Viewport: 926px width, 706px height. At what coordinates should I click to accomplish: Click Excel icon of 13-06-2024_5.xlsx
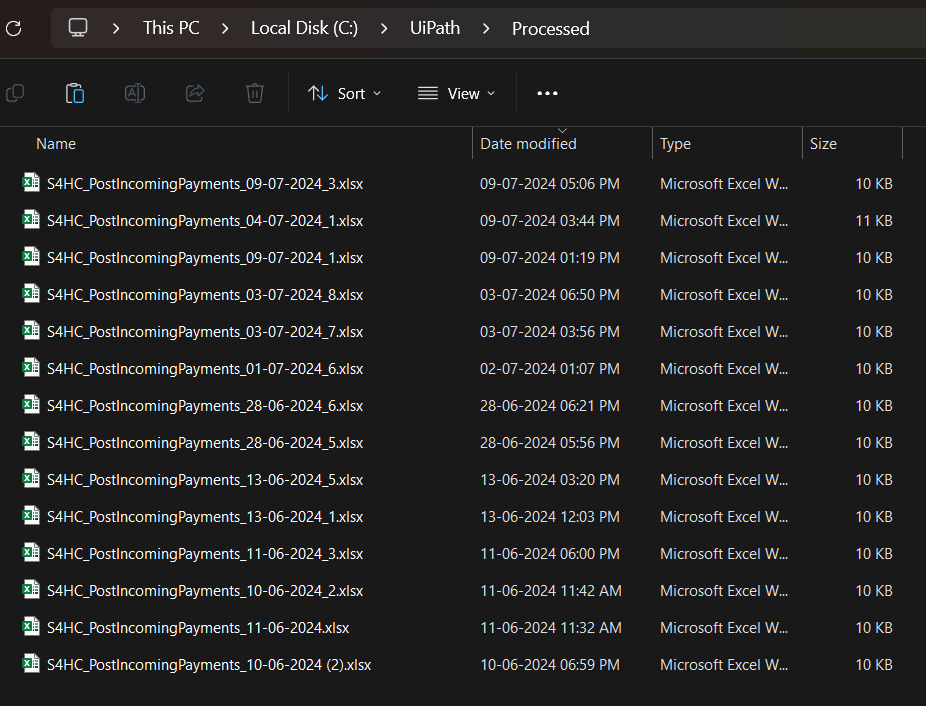[x=31, y=479]
